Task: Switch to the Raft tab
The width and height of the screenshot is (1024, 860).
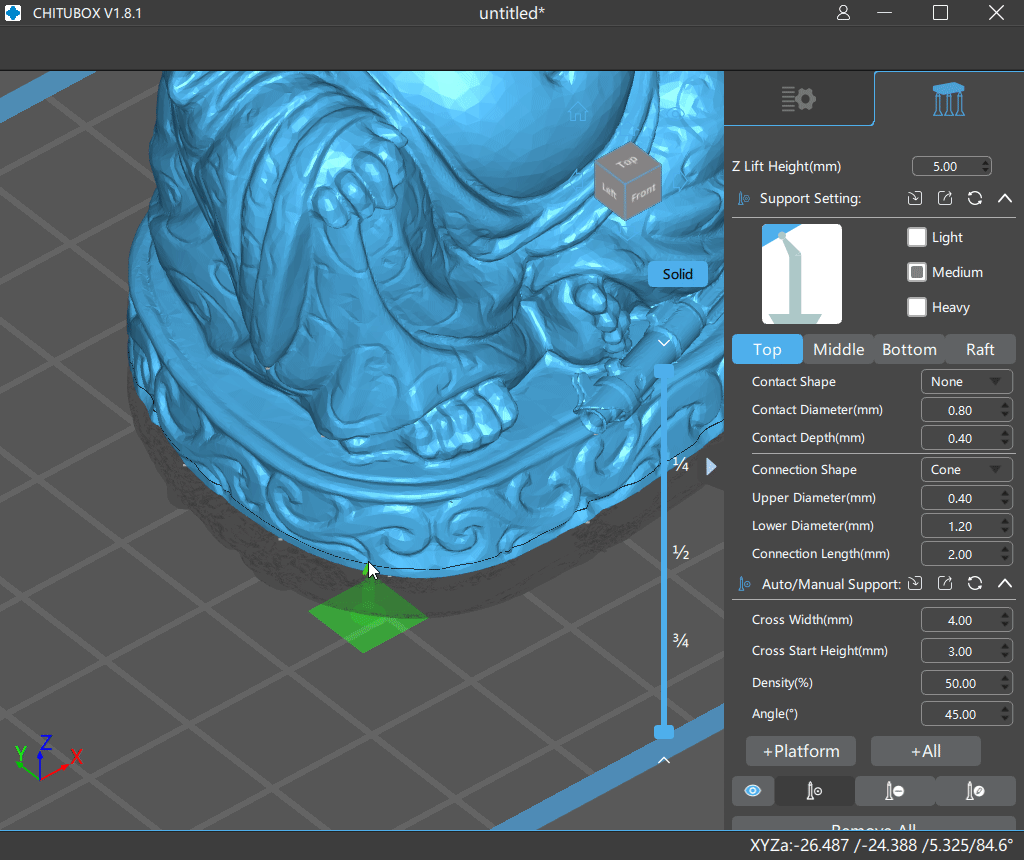Action: click(x=980, y=349)
